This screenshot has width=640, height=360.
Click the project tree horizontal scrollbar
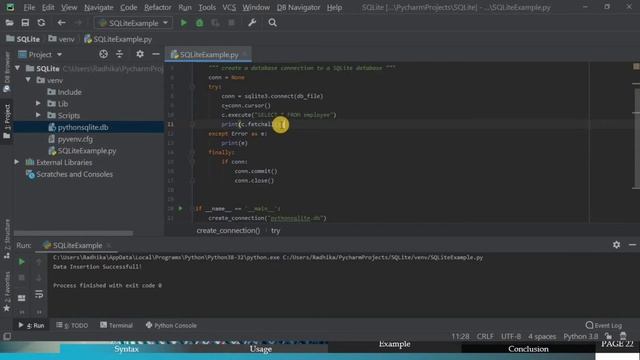(x=73, y=233)
